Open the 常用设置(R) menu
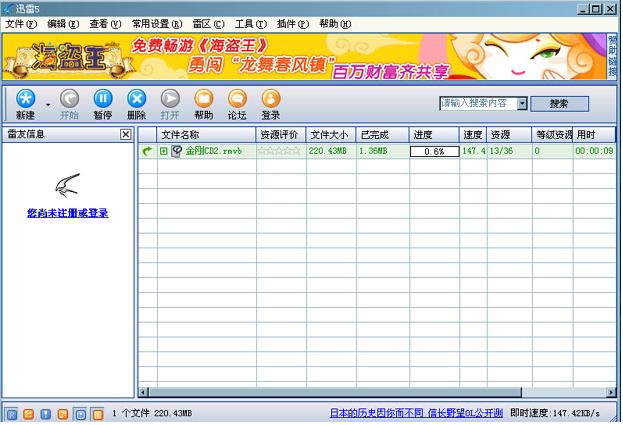The width and height of the screenshot is (623, 425). click(x=157, y=24)
